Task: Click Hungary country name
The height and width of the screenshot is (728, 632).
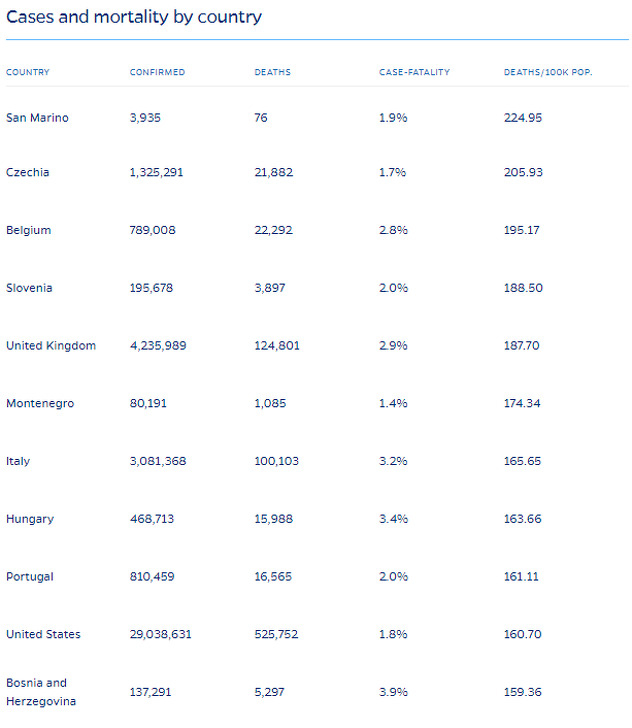Action: click(30, 519)
